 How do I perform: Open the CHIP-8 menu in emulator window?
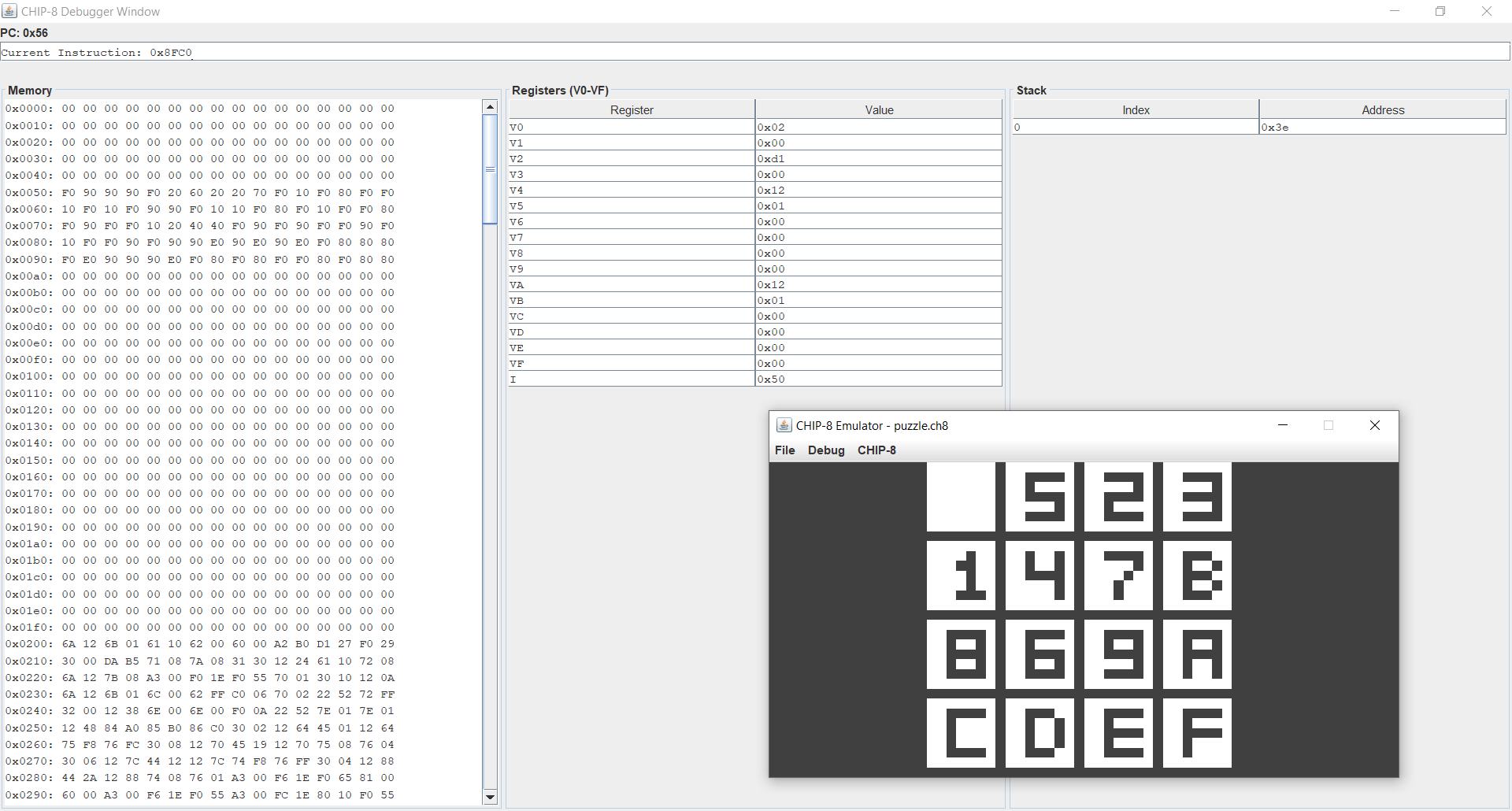(876, 450)
